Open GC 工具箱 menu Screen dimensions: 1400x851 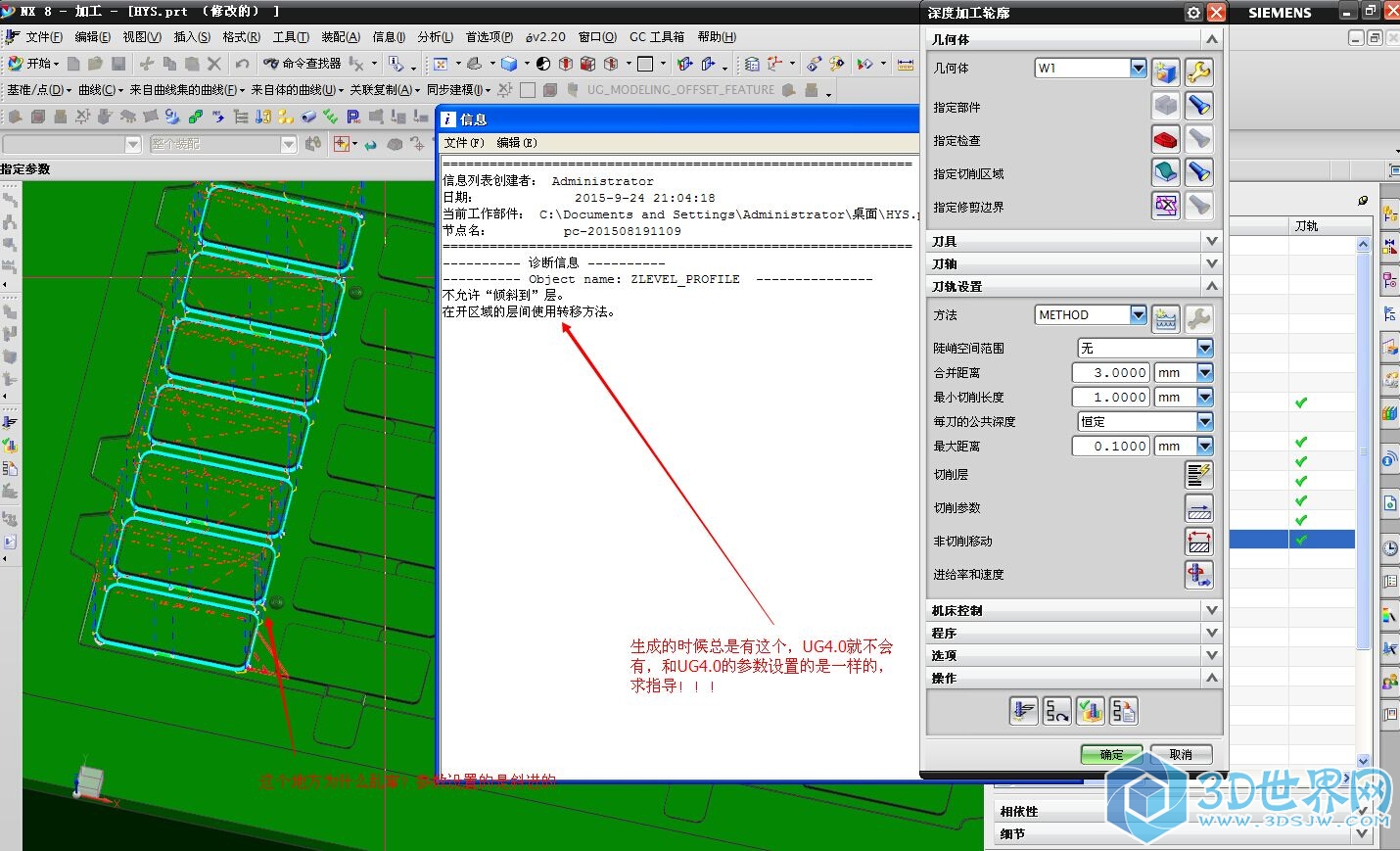[657, 37]
